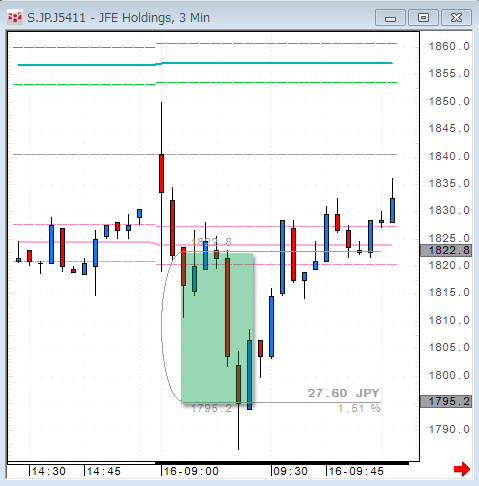Close the JFE Holdings chart window
Screen dimensions: 479x486
click(x=456, y=18)
